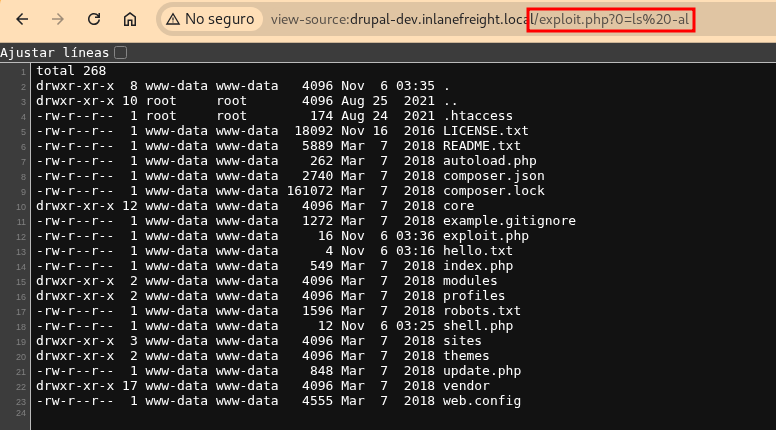The height and width of the screenshot is (430, 776).
Task: Select the shell.php file name
Action: coord(478,326)
